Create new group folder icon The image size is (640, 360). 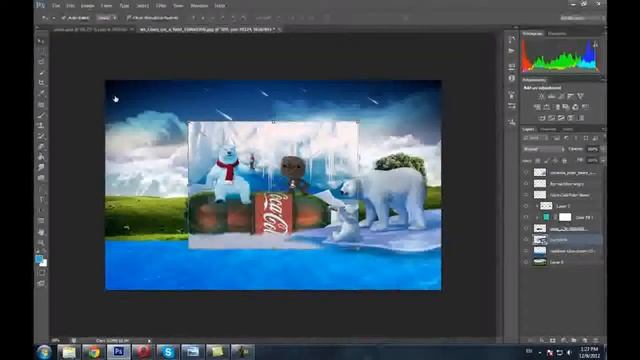(x=574, y=340)
